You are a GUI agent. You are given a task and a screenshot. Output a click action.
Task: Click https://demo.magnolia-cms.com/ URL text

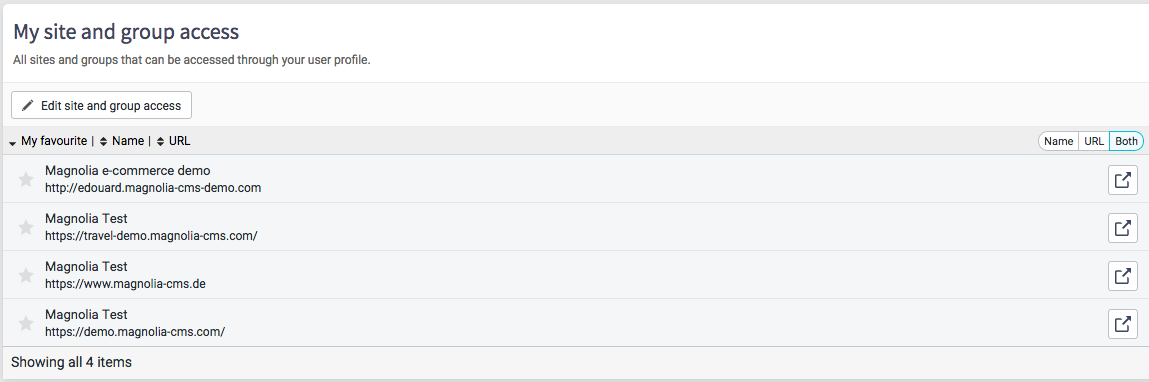point(135,331)
